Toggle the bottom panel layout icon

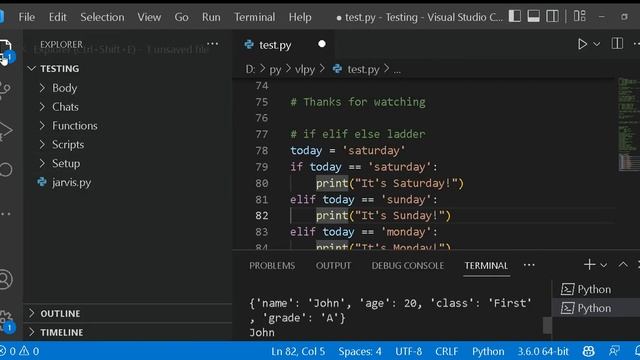533,16
